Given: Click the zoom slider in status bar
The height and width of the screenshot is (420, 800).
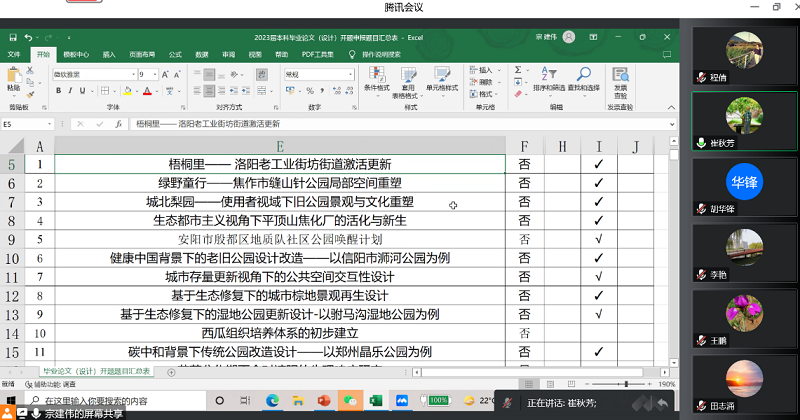Looking at the screenshot, I should click(629, 384).
